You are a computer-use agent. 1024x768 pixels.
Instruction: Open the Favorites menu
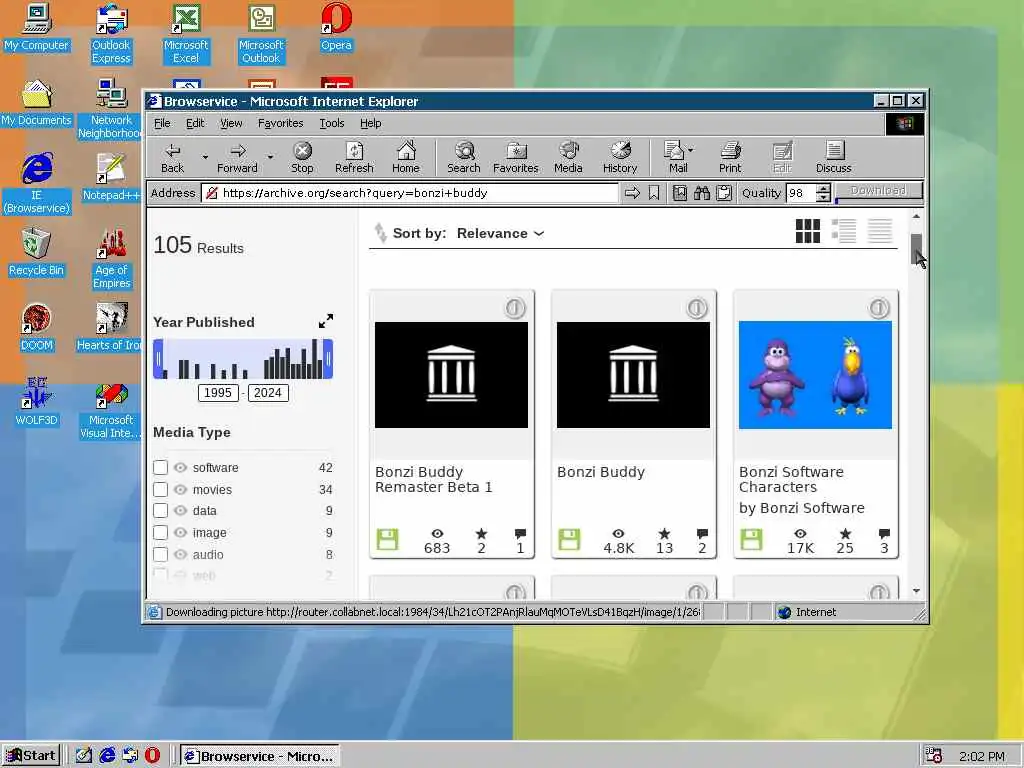[280, 123]
